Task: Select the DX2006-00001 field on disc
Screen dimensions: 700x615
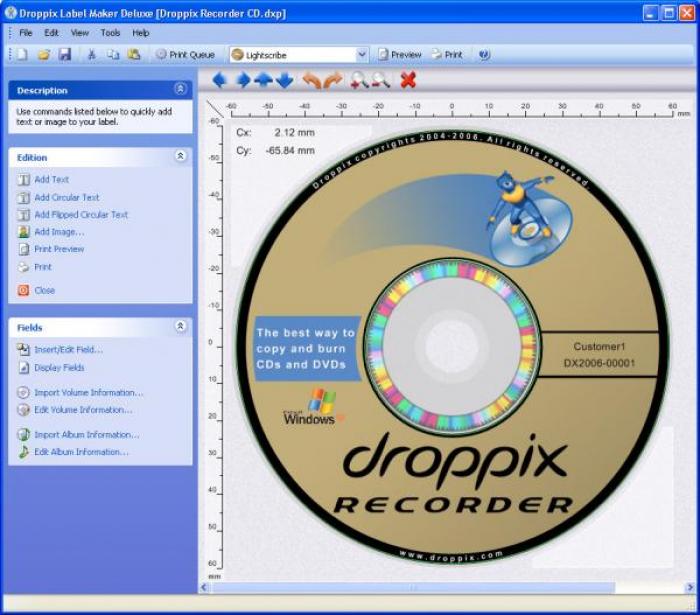Action: point(599,363)
